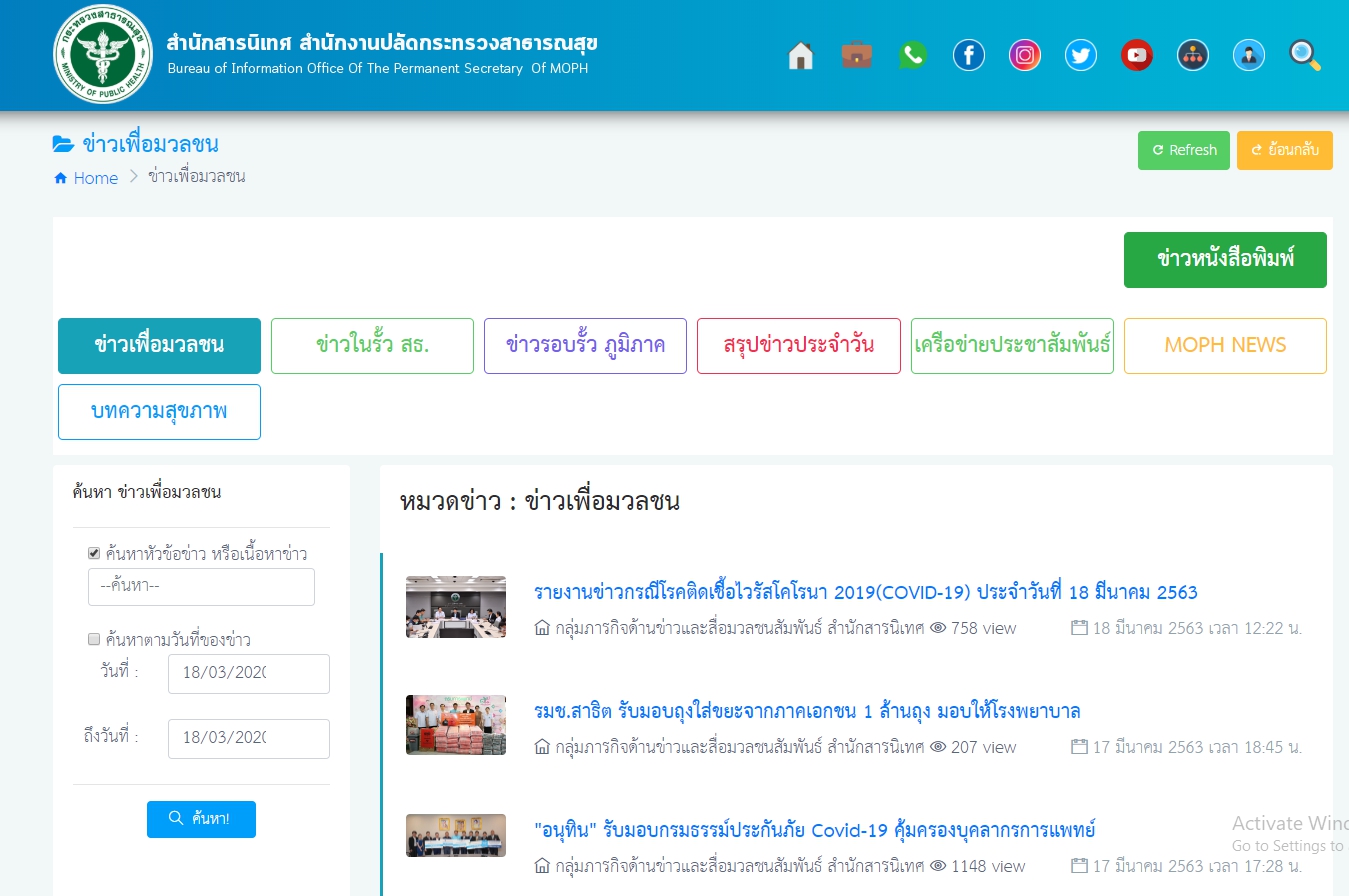The height and width of the screenshot is (896, 1349).
Task: Select the ข่าวเพื่อมวลชน category tab
Action: [x=159, y=346]
